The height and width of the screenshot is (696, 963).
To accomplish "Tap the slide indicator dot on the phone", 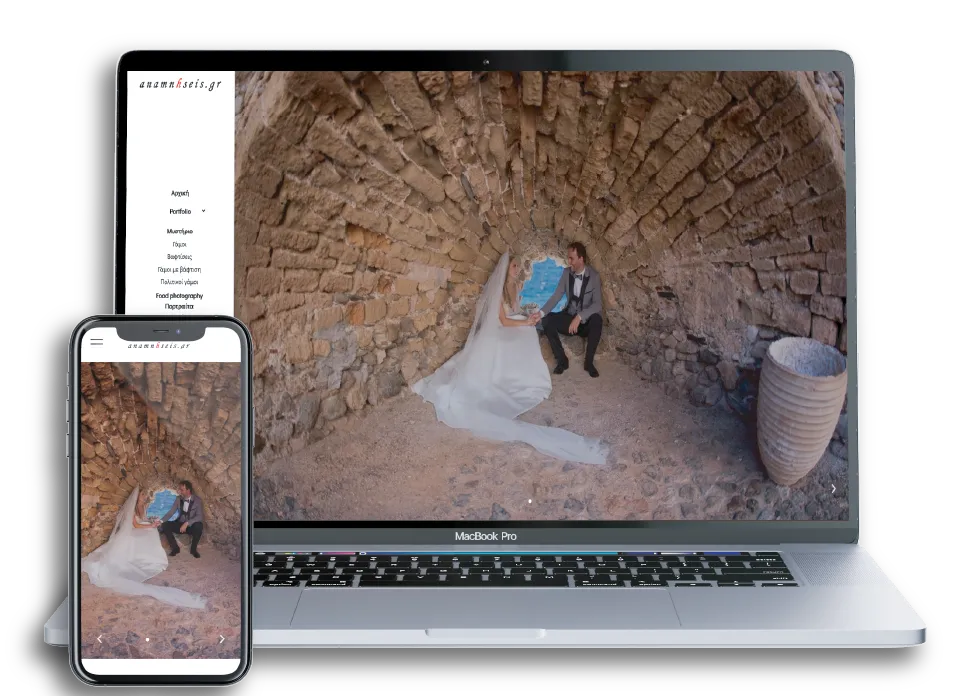I will click(147, 638).
